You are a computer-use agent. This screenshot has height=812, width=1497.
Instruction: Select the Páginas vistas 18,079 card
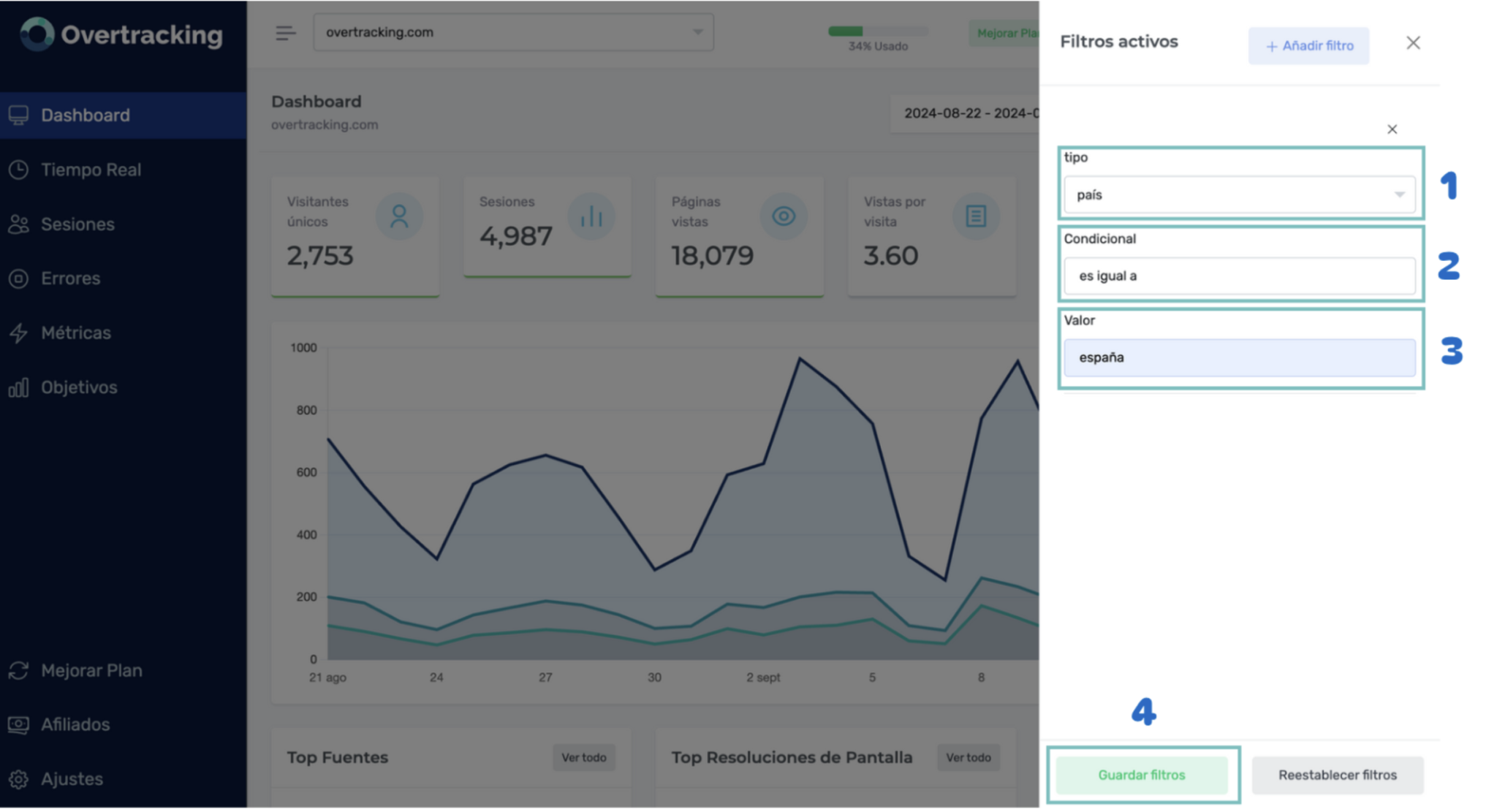coord(740,237)
